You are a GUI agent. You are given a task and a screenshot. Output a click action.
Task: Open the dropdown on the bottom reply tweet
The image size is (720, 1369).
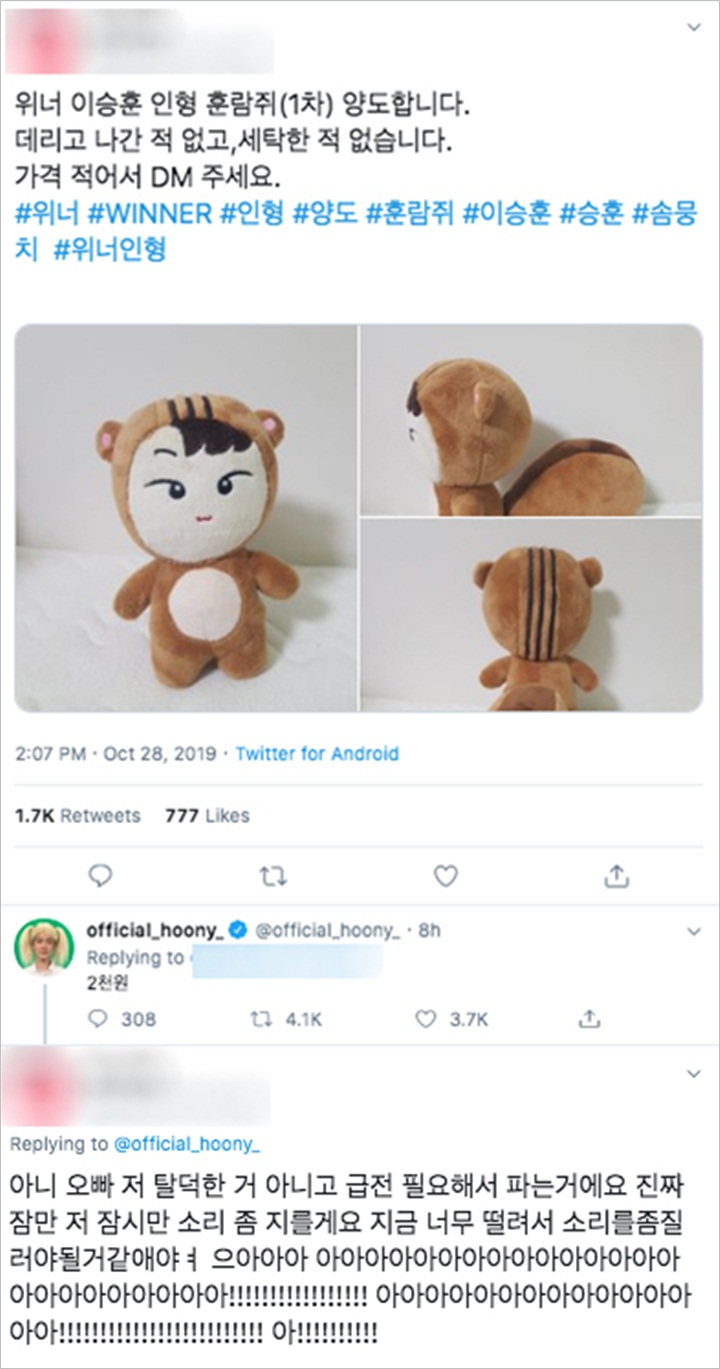(695, 1072)
